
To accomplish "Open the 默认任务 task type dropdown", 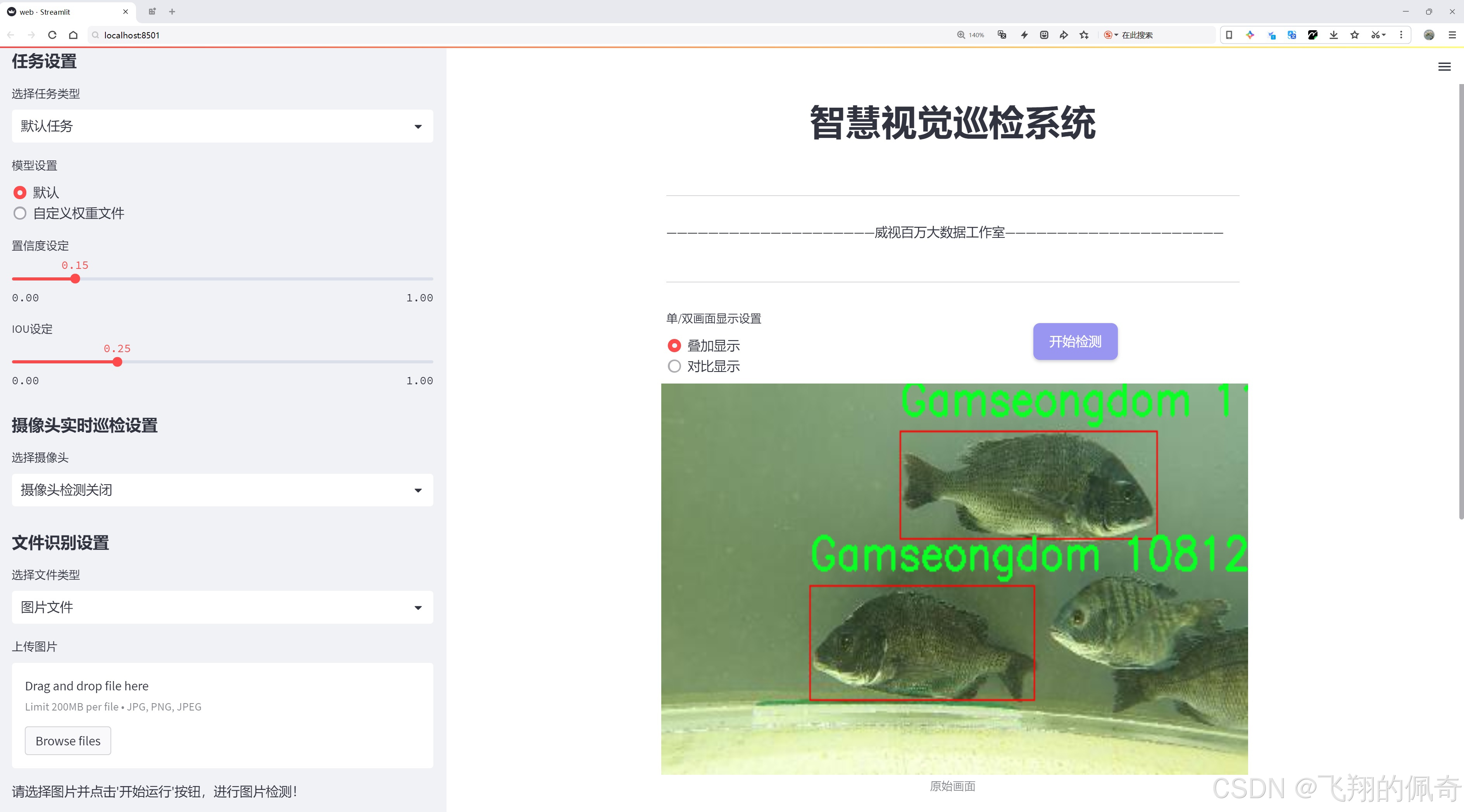I will (x=222, y=126).
